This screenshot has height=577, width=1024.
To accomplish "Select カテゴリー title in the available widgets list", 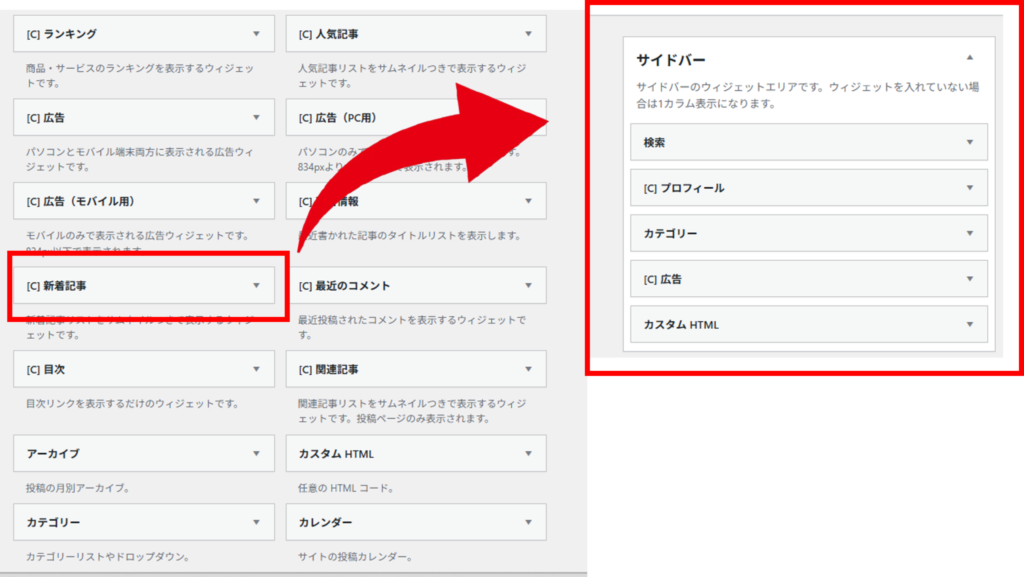I will click(x=54, y=522).
